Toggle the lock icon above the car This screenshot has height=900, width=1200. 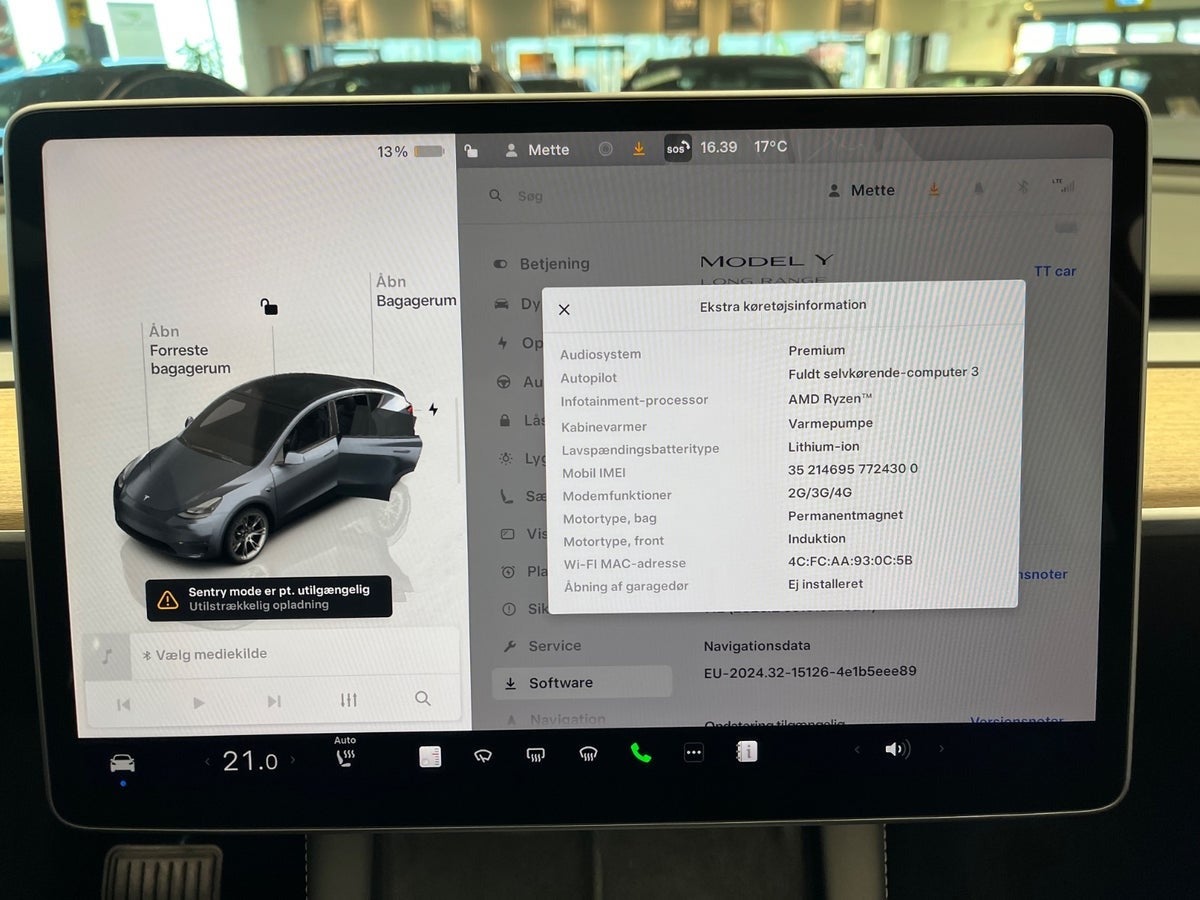(268, 307)
